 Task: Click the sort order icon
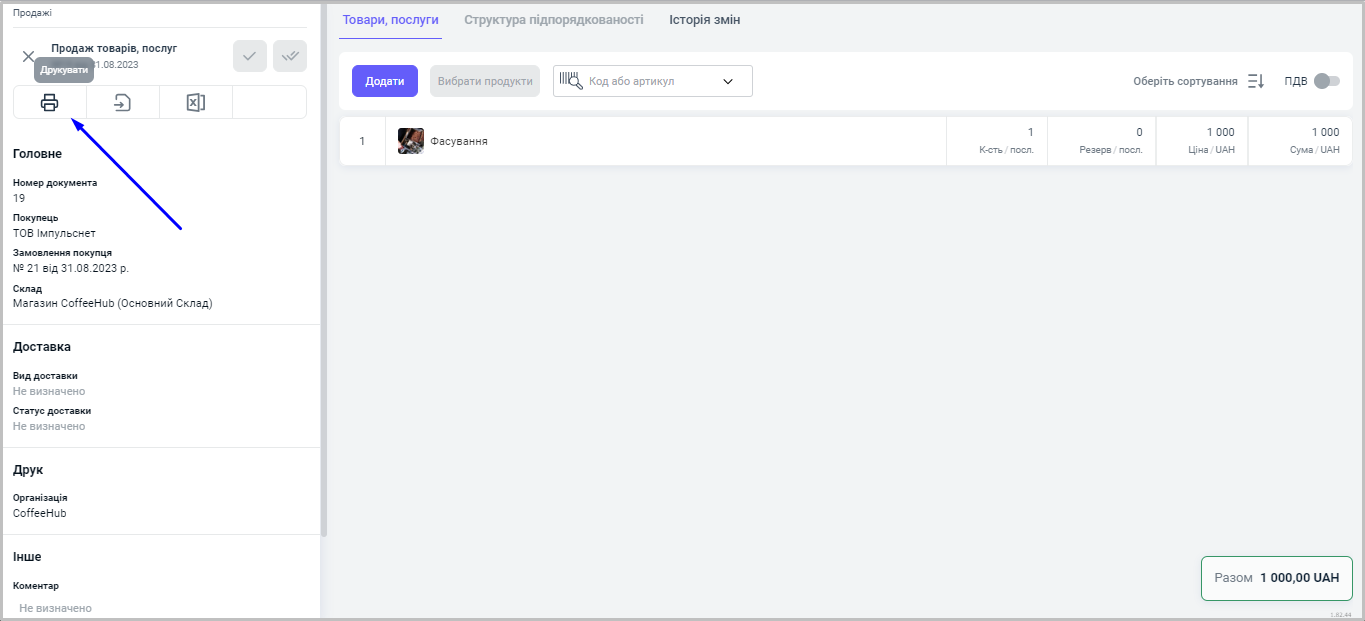point(1256,81)
